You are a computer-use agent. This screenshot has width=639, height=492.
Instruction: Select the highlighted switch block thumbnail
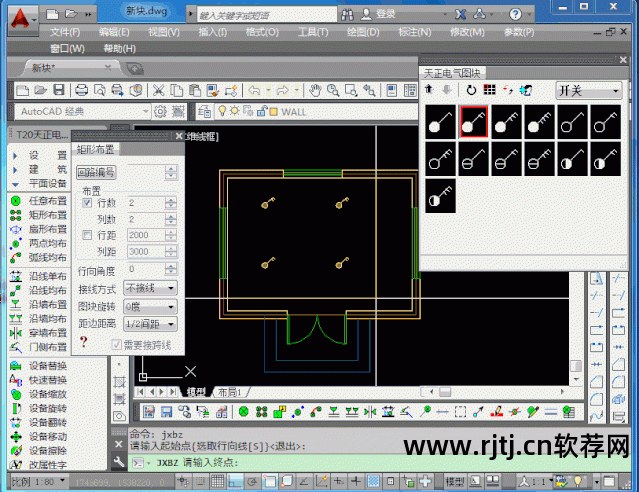pos(474,122)
